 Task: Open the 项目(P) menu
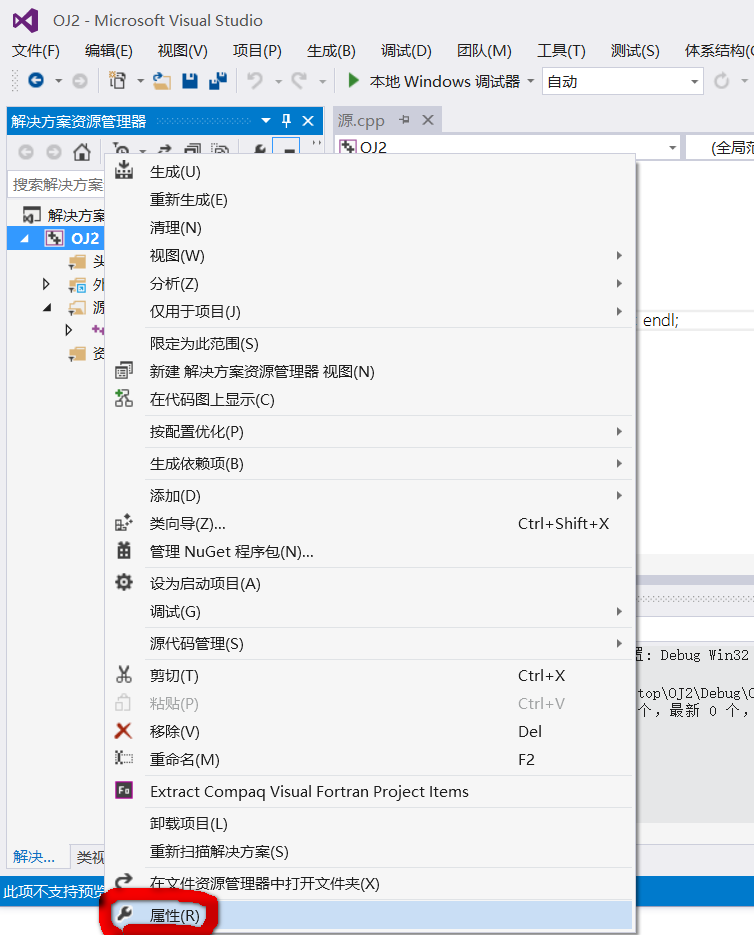[x=257, y=51]
